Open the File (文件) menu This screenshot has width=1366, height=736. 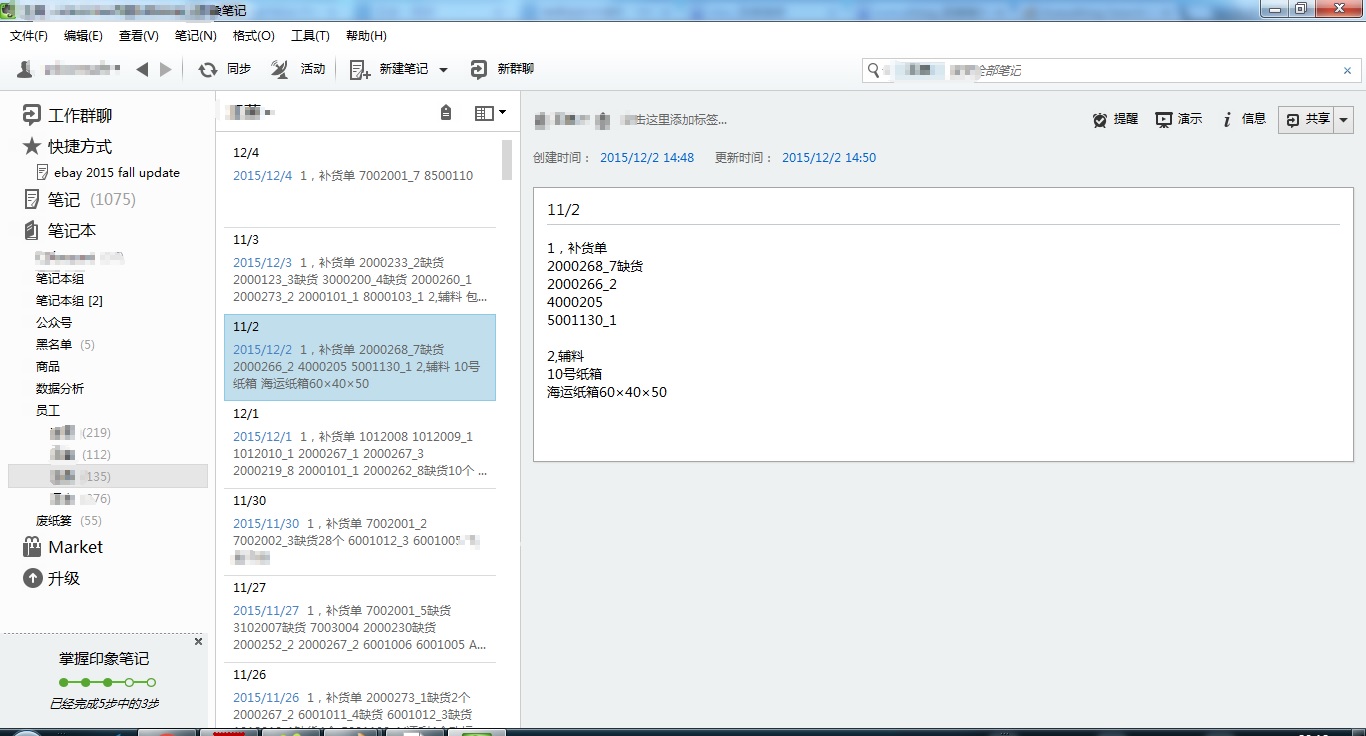(29, 36)
